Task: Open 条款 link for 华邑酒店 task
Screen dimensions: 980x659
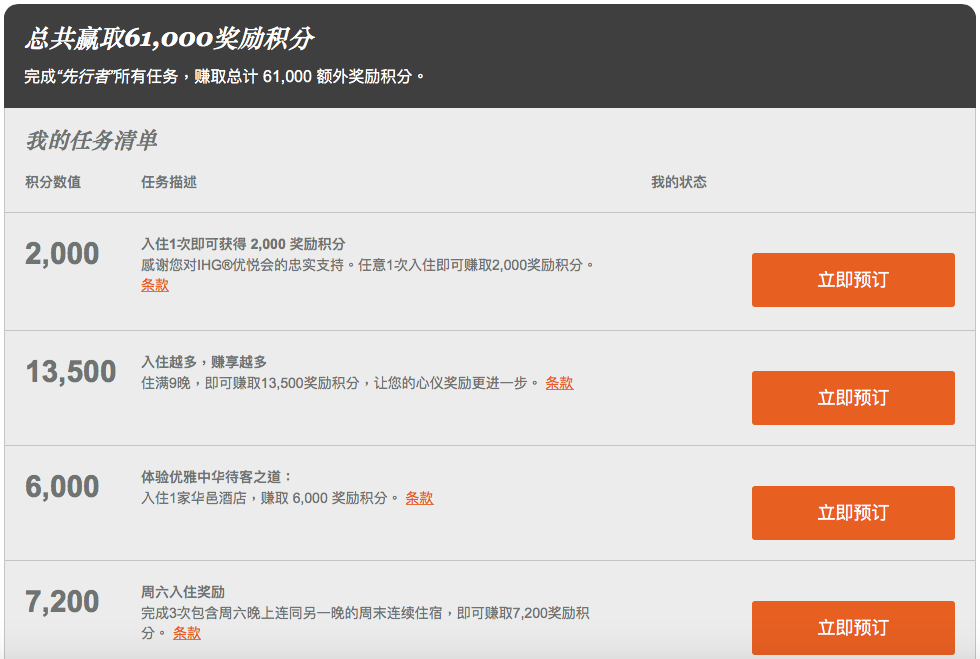Action: tap(419, 498)
